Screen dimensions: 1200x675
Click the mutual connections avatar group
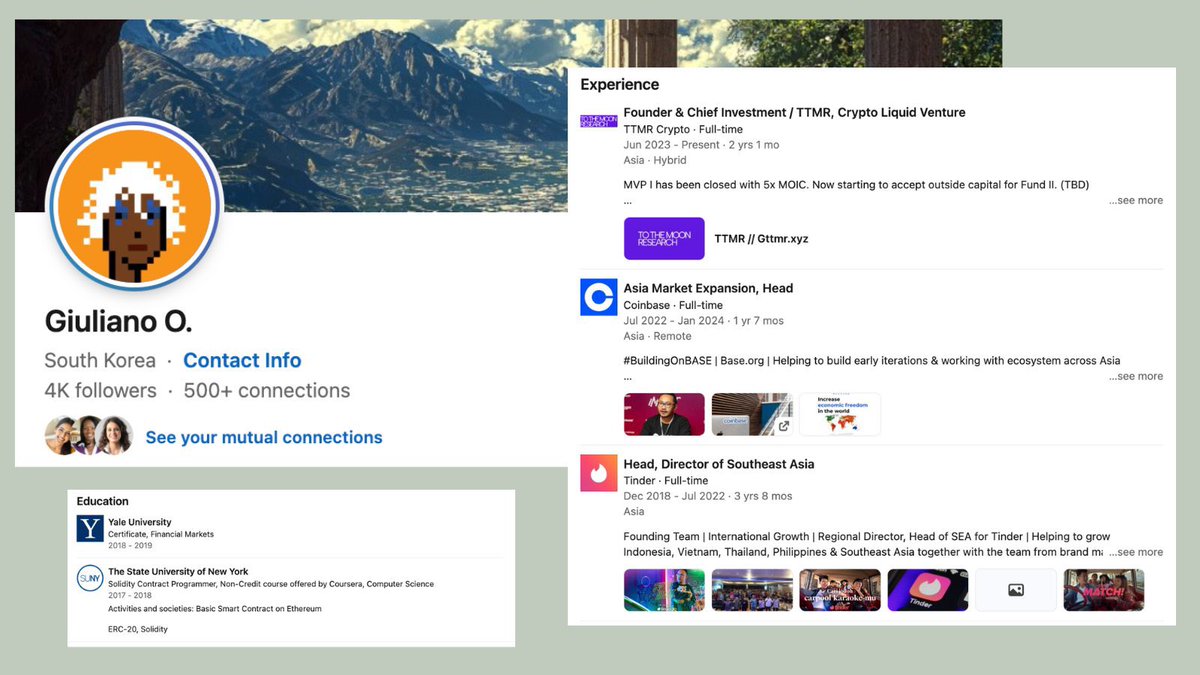pyautogui.click(x=89, y=436)
